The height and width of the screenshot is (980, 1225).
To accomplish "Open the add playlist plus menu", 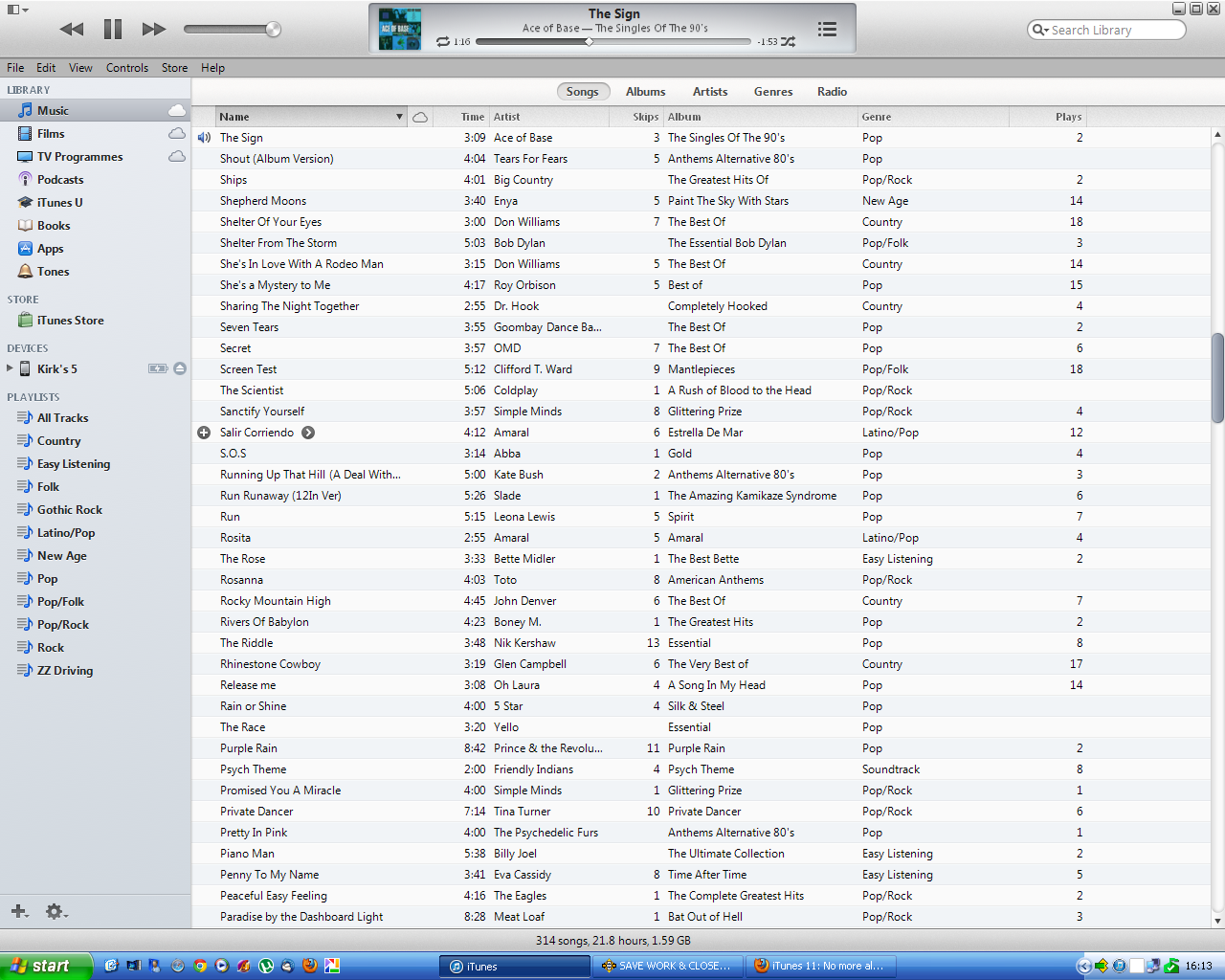I will (19, 911).
